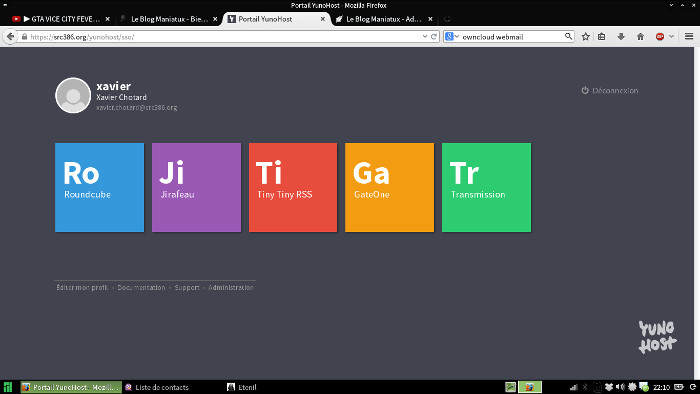Open the Documentation footer link
The height and width of the screenshot is (394, 700).
(x=141, y=287)
